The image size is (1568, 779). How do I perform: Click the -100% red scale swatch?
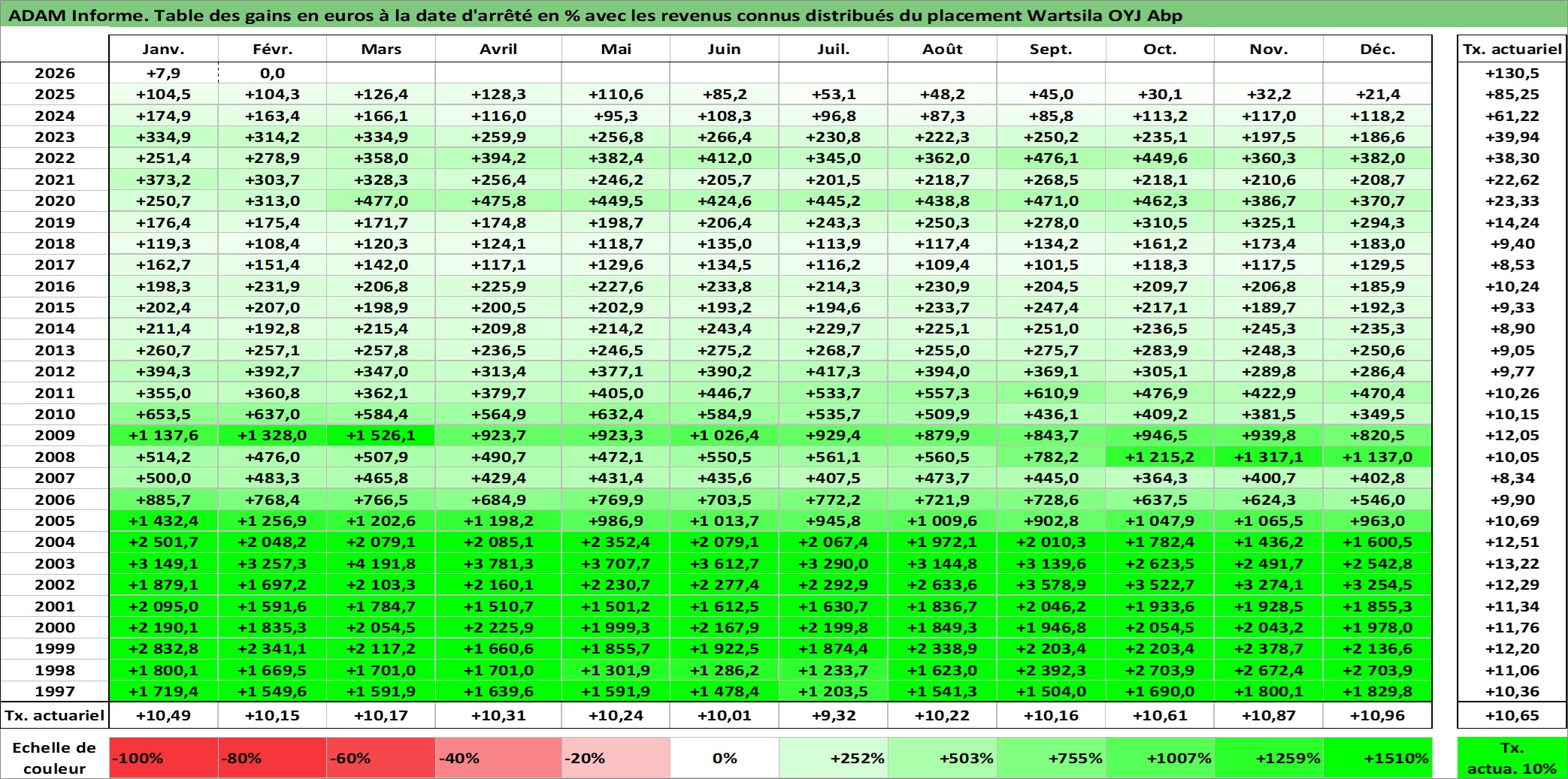(164, 758)
